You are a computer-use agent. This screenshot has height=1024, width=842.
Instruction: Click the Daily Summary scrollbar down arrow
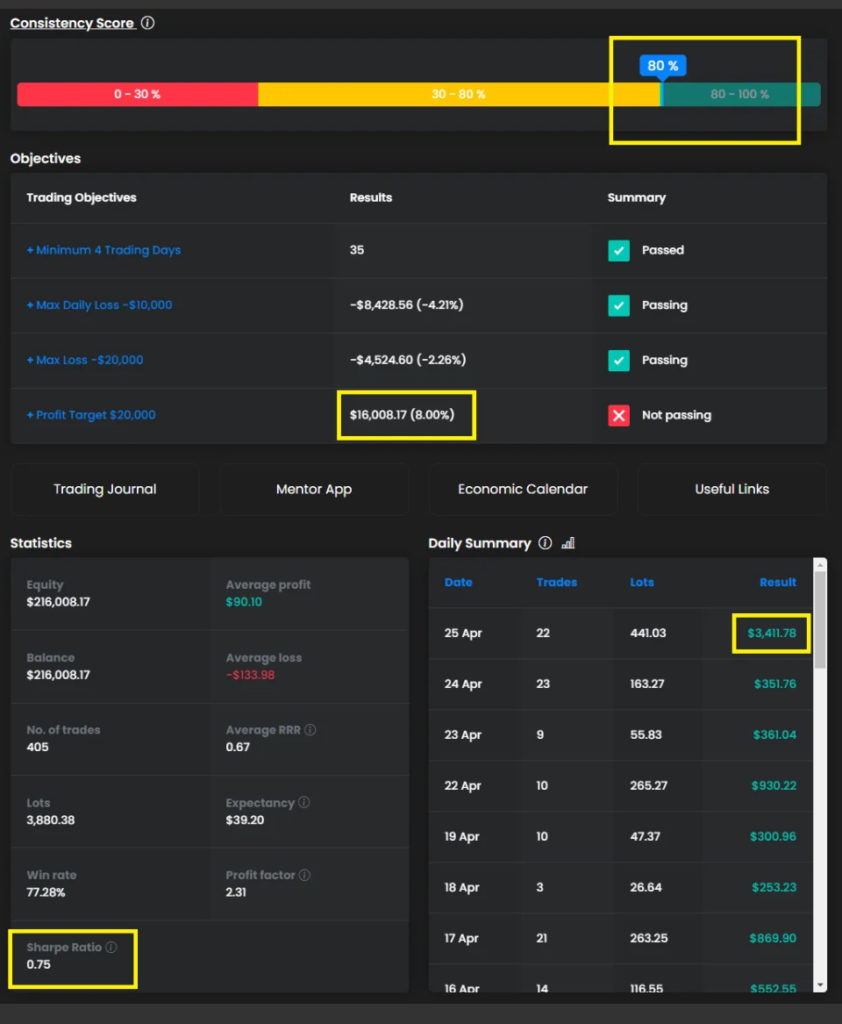point(820,985)
